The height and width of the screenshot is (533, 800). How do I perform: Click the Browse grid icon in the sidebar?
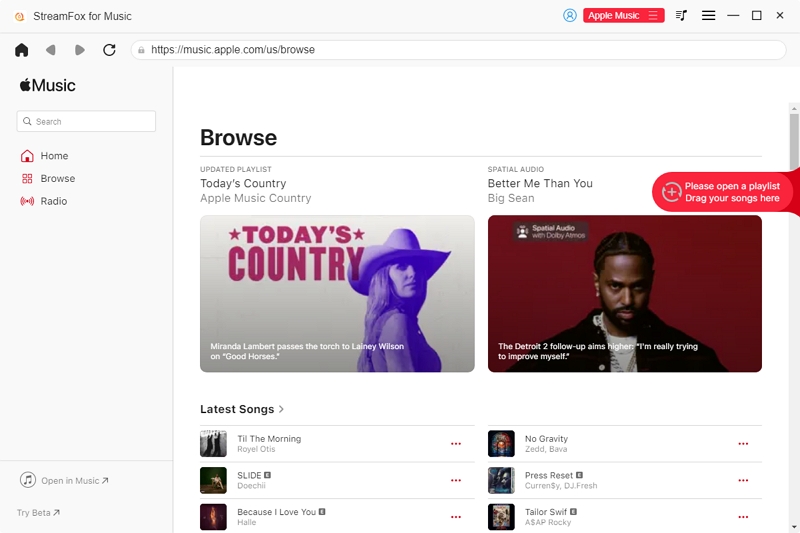click(27, 179)
